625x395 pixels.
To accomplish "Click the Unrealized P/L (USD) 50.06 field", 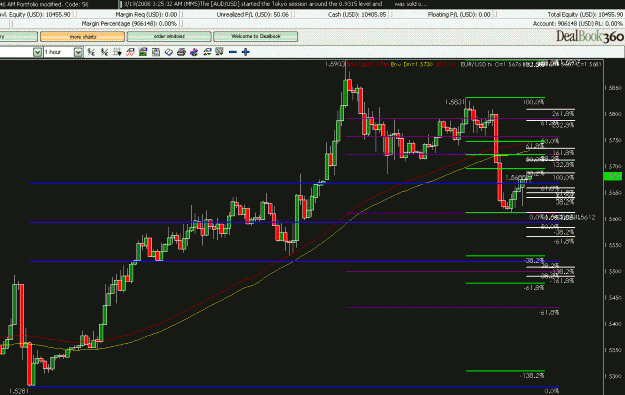I will 253,14.
